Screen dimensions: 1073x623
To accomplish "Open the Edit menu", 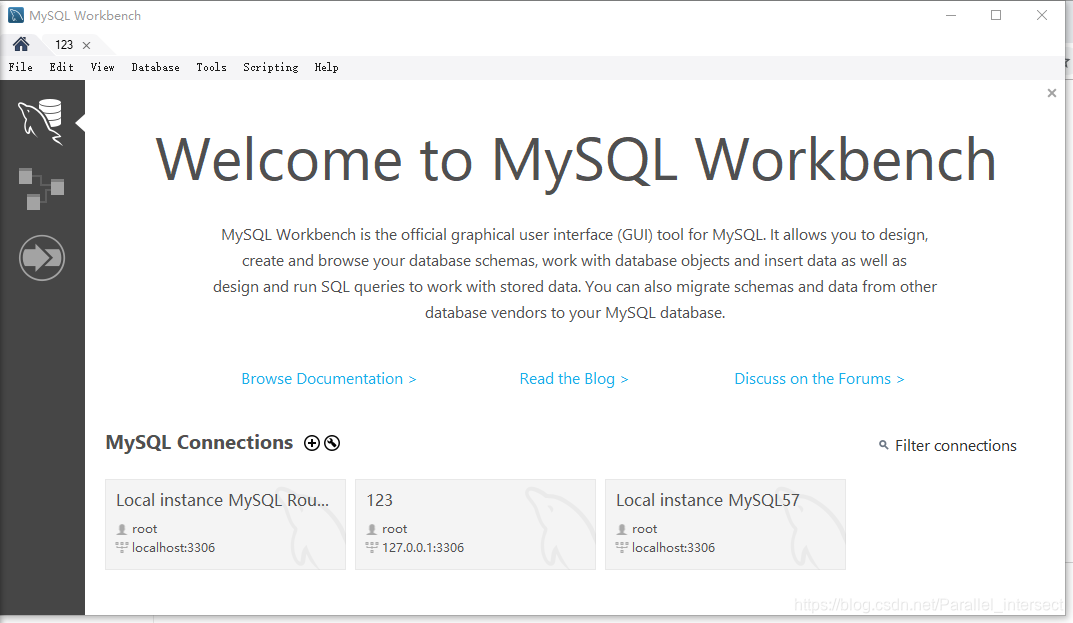I will [61, 67].
